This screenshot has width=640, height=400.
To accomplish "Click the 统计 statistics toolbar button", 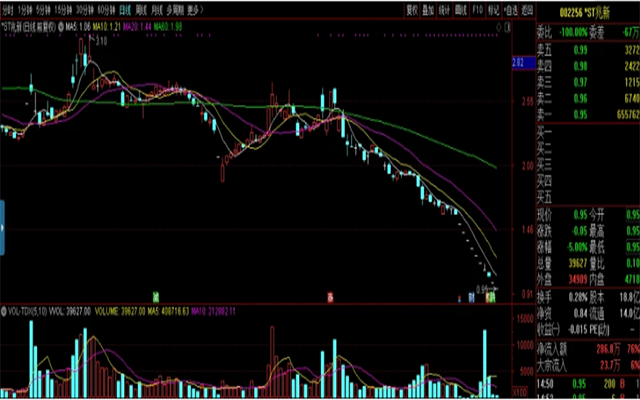I will point(445,9).
